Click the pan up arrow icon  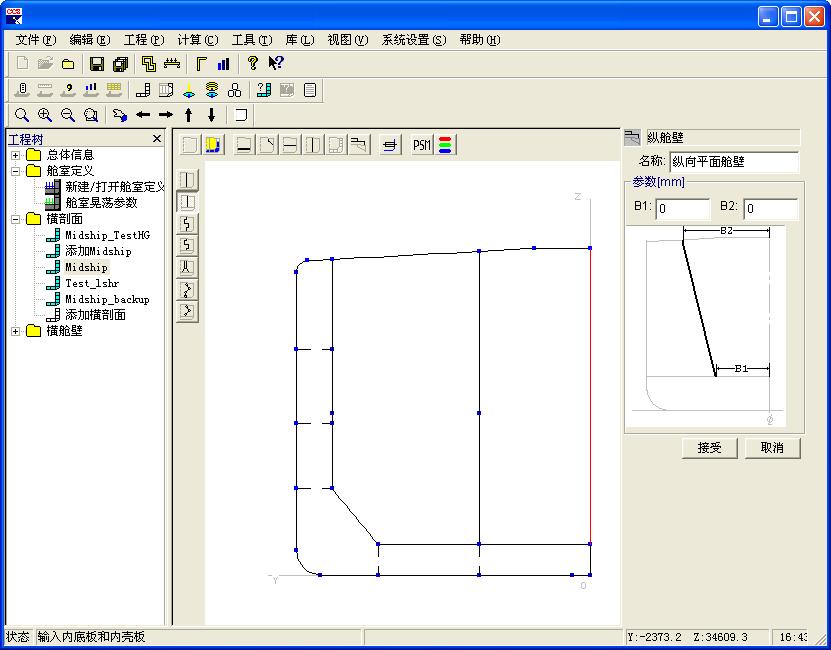click(x=189, y=115)
